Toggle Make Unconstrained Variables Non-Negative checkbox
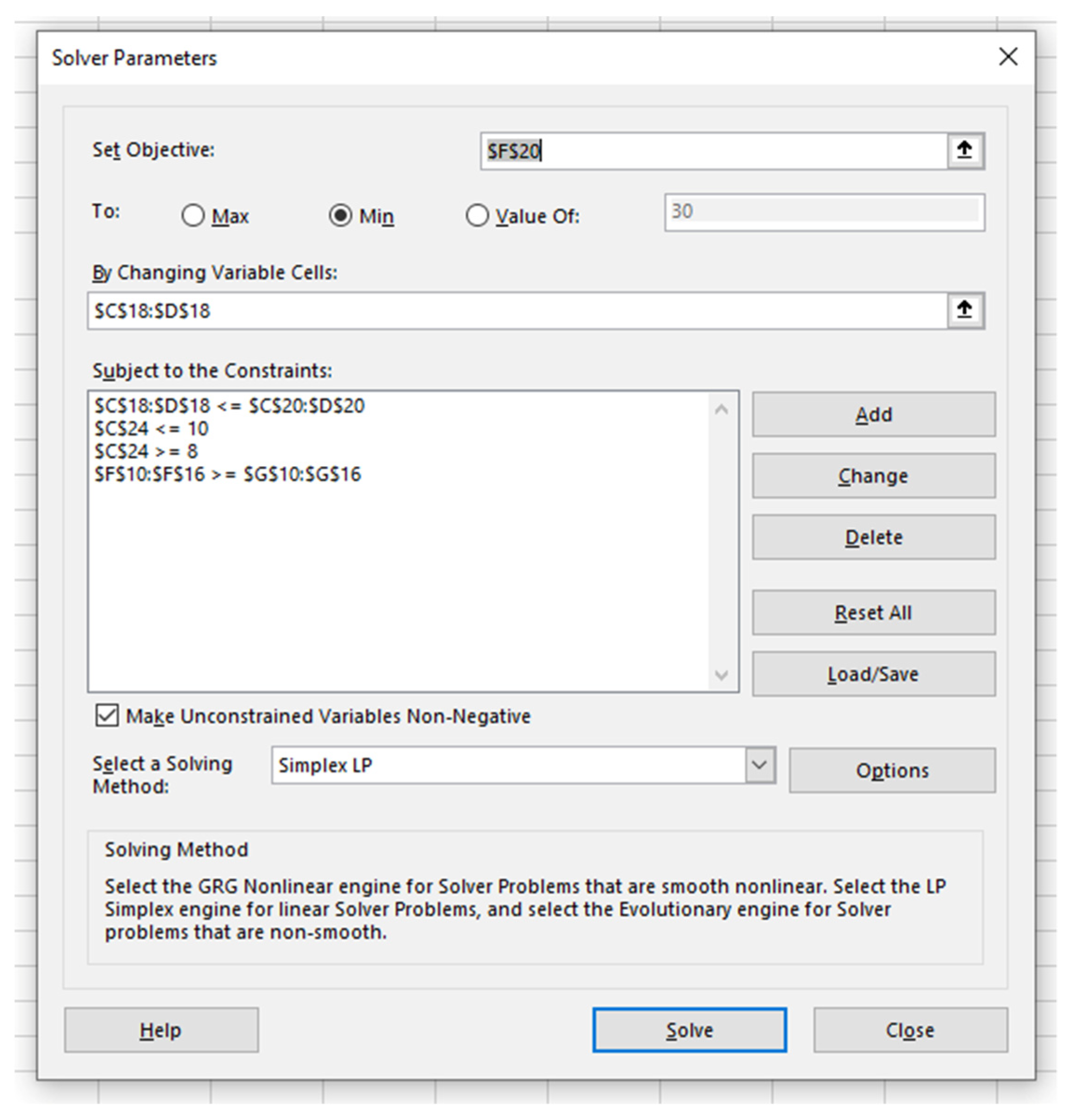The height and width of the screenshot is (1120, 1073). (107, 715)
